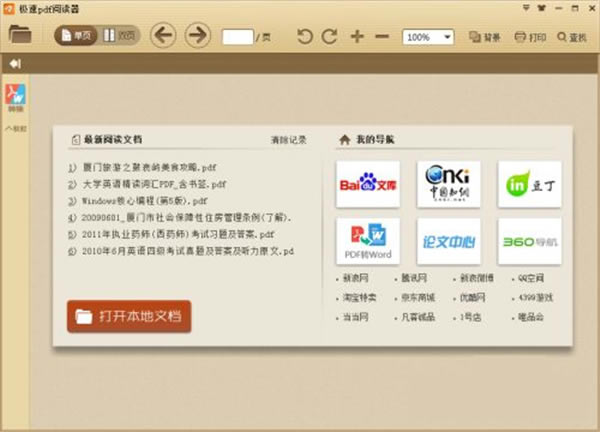Image resolution: width=600 pixels, height=432 pixels.
Task: Click the print (打印) button
Action: [x=530, y=37]
